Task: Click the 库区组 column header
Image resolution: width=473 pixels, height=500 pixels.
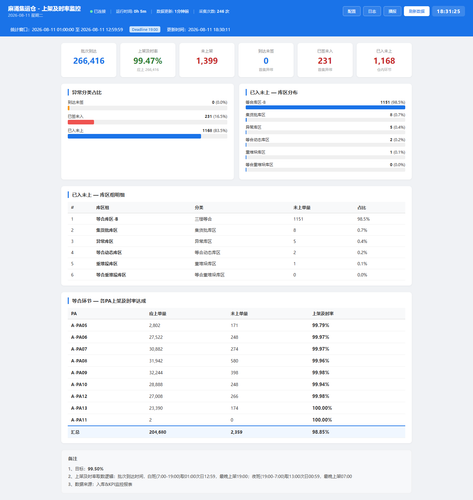Action: pos(102,208)
